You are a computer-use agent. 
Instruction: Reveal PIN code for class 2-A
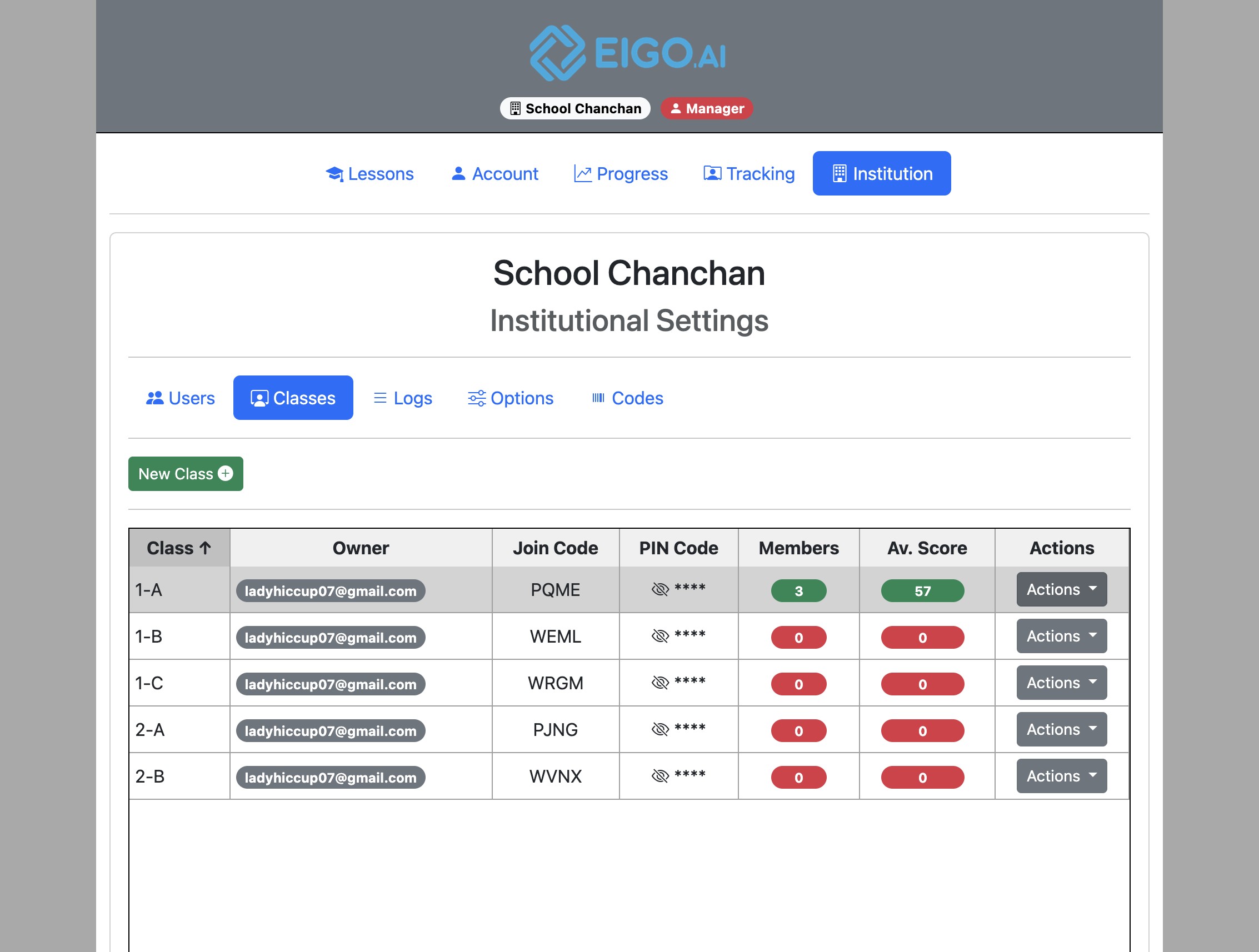click(x=660, y=729)
